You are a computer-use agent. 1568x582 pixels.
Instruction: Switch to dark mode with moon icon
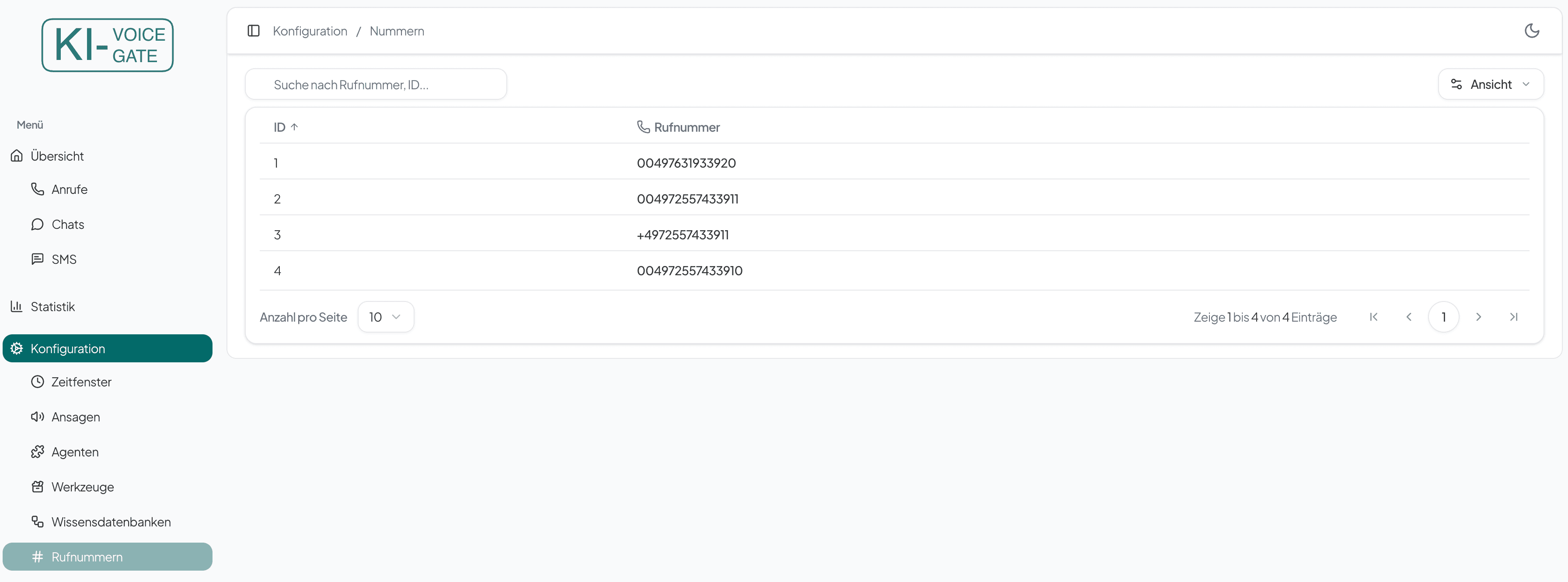tap(1531, 31)
